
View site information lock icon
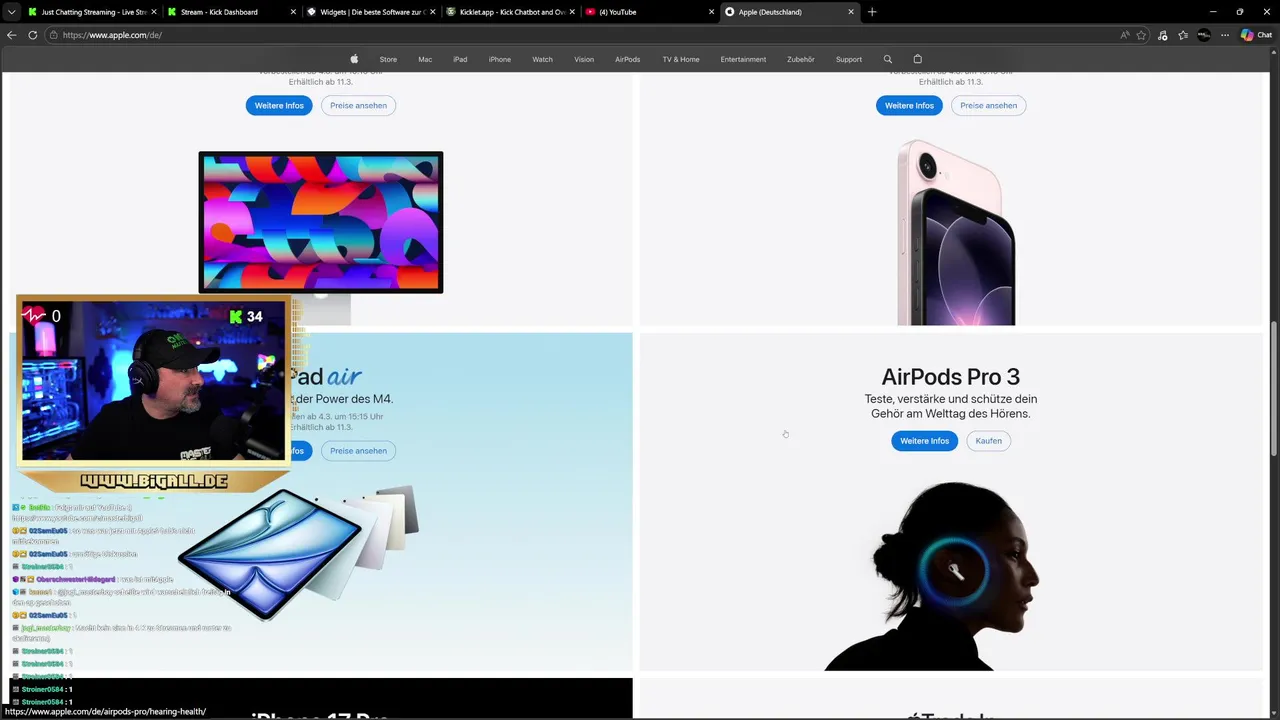point(53,35)
